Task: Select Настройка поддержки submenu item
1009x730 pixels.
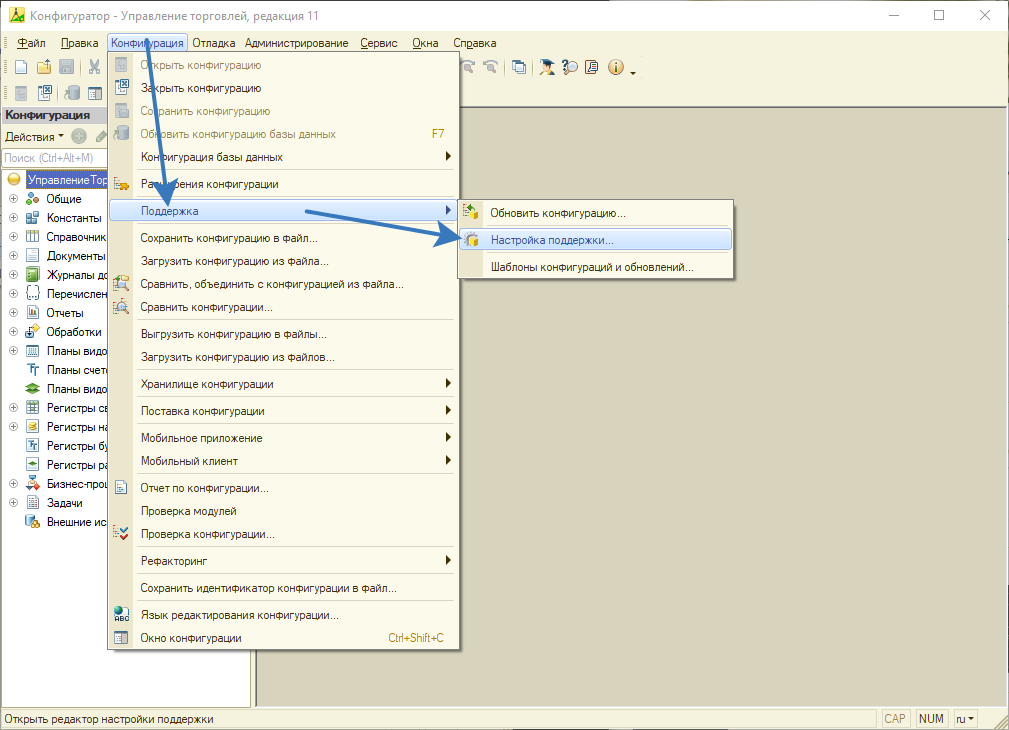Action: (552, 240)
